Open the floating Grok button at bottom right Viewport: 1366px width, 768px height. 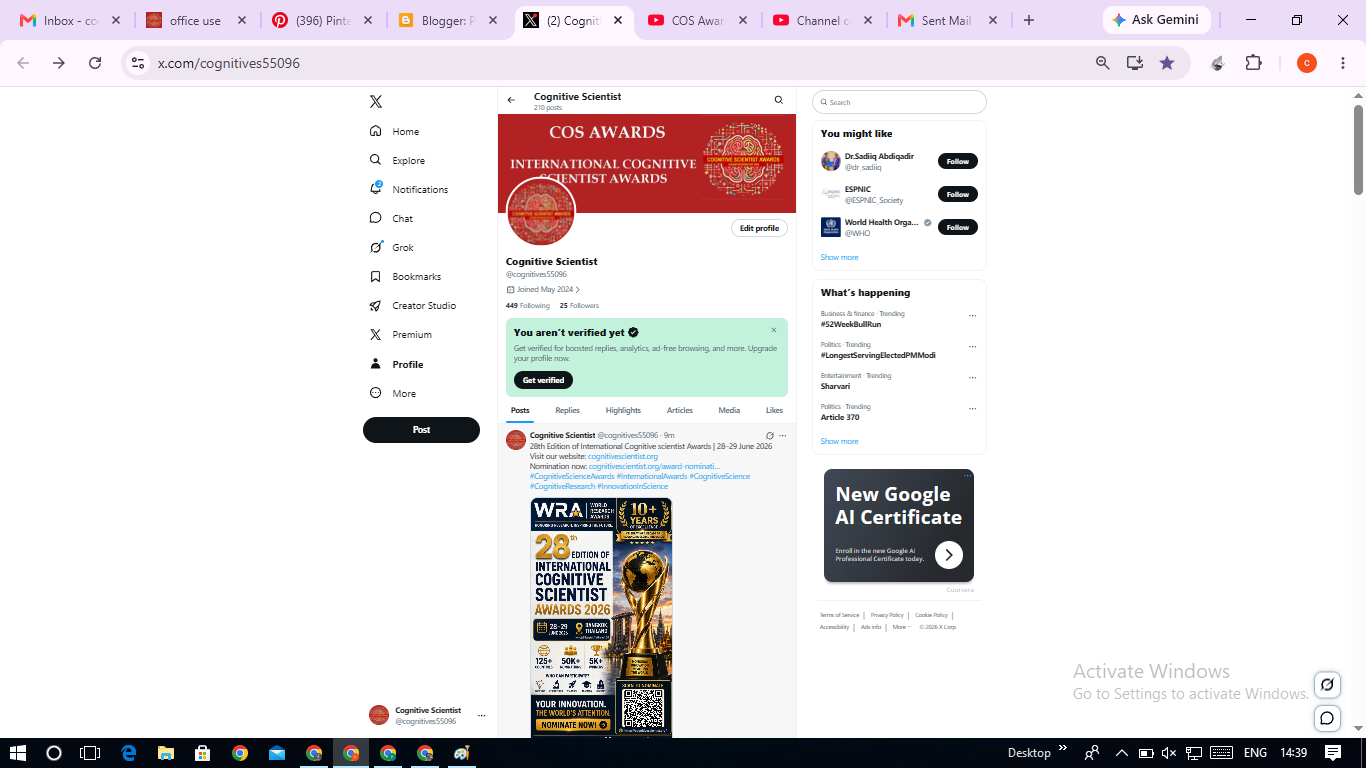pyautogui.click(x=1327, y=685)
